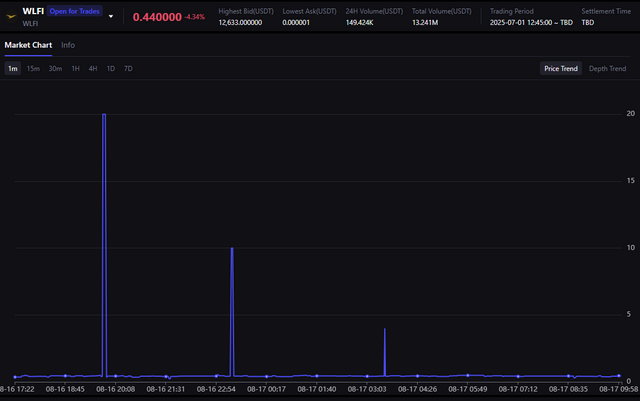Image resolution: width=640 pixels, height=401 pixels.
Task: Click the tallest price spike at 20
Action: [104, 115]
